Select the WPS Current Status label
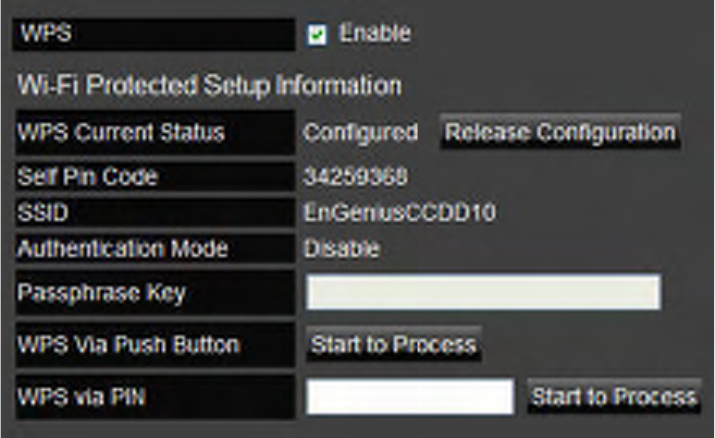This screenshot has width=715, height=438. pyautogui.click(x=155, y=133)
